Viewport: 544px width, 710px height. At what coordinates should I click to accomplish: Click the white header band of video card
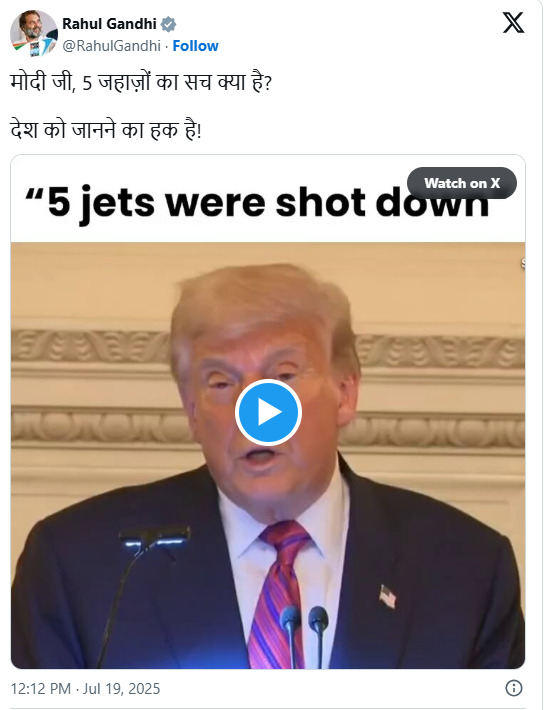[268, 199]
